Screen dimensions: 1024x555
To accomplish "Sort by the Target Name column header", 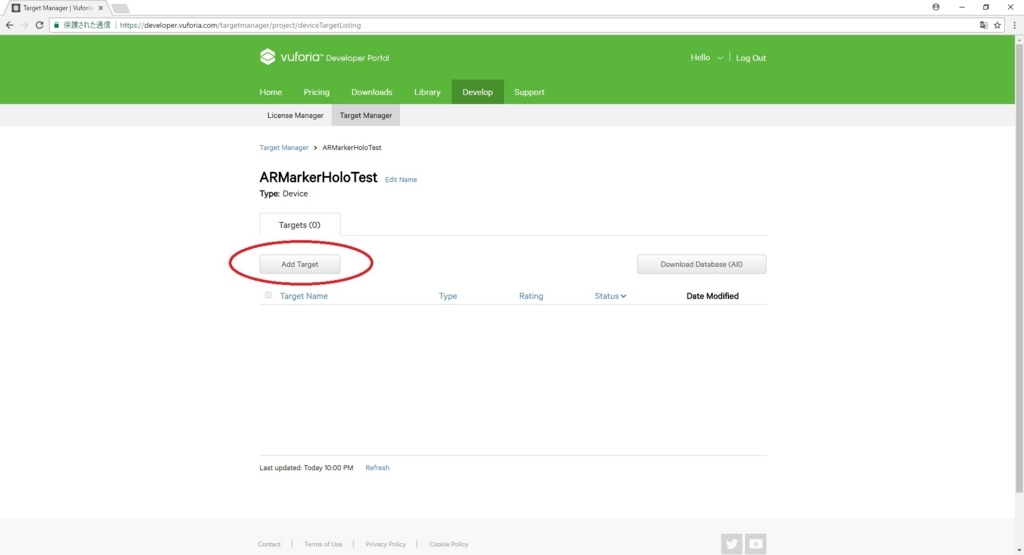I will click(x=304, y=296).
